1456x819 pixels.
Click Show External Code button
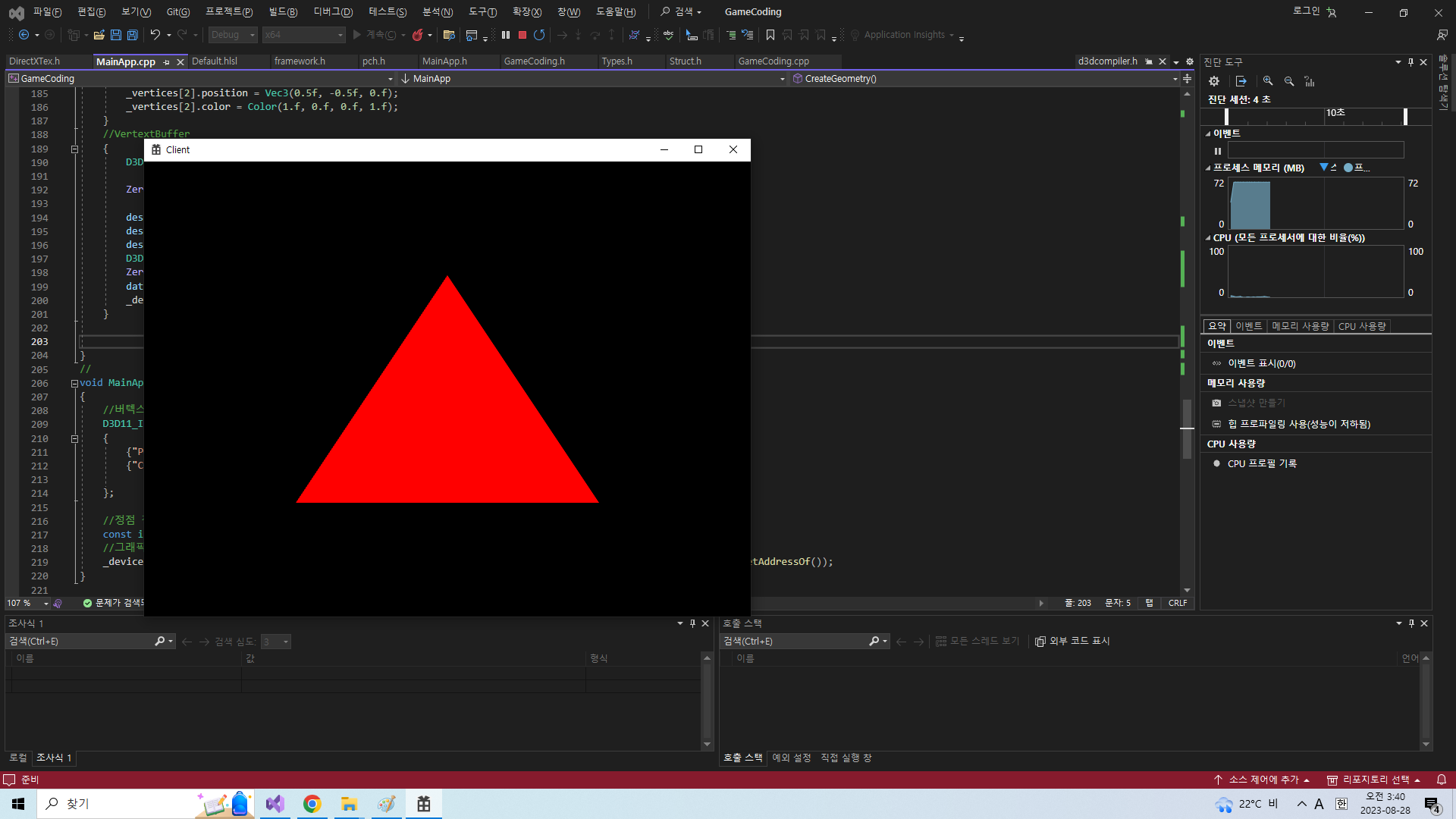tap(1072, 642)
